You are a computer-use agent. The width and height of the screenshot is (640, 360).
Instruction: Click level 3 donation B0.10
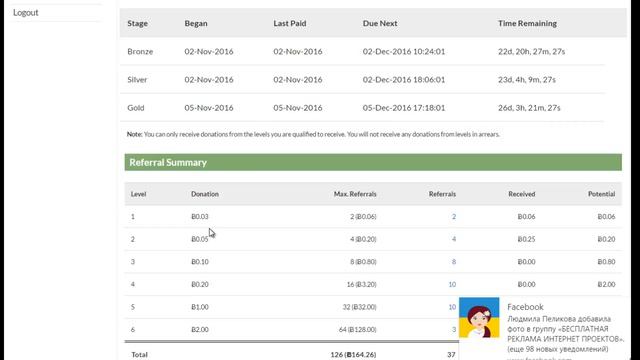[200, 262]
